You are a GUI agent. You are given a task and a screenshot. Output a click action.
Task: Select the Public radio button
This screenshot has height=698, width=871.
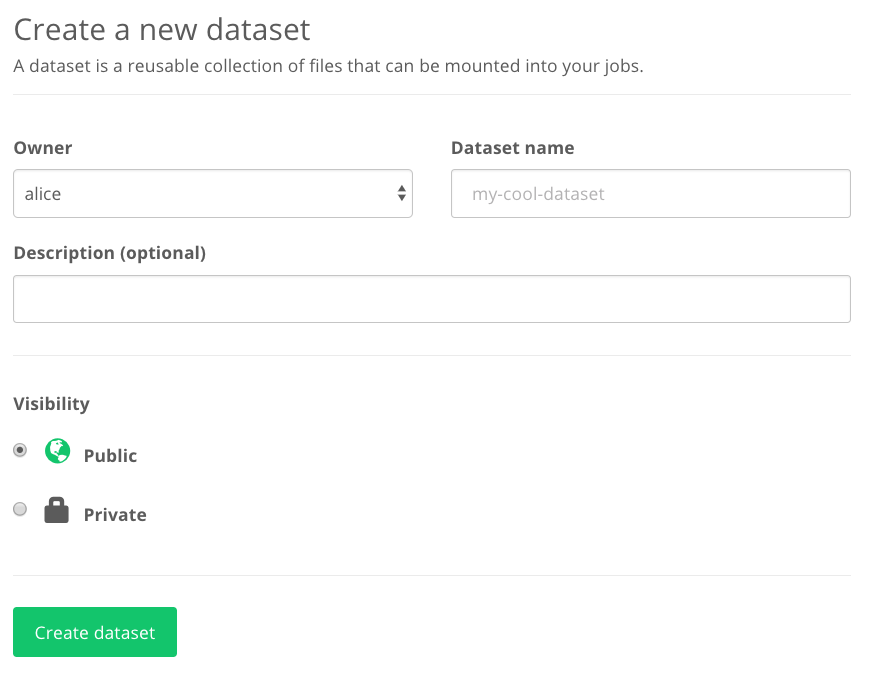pyautogui.click(x=19, y=451)
